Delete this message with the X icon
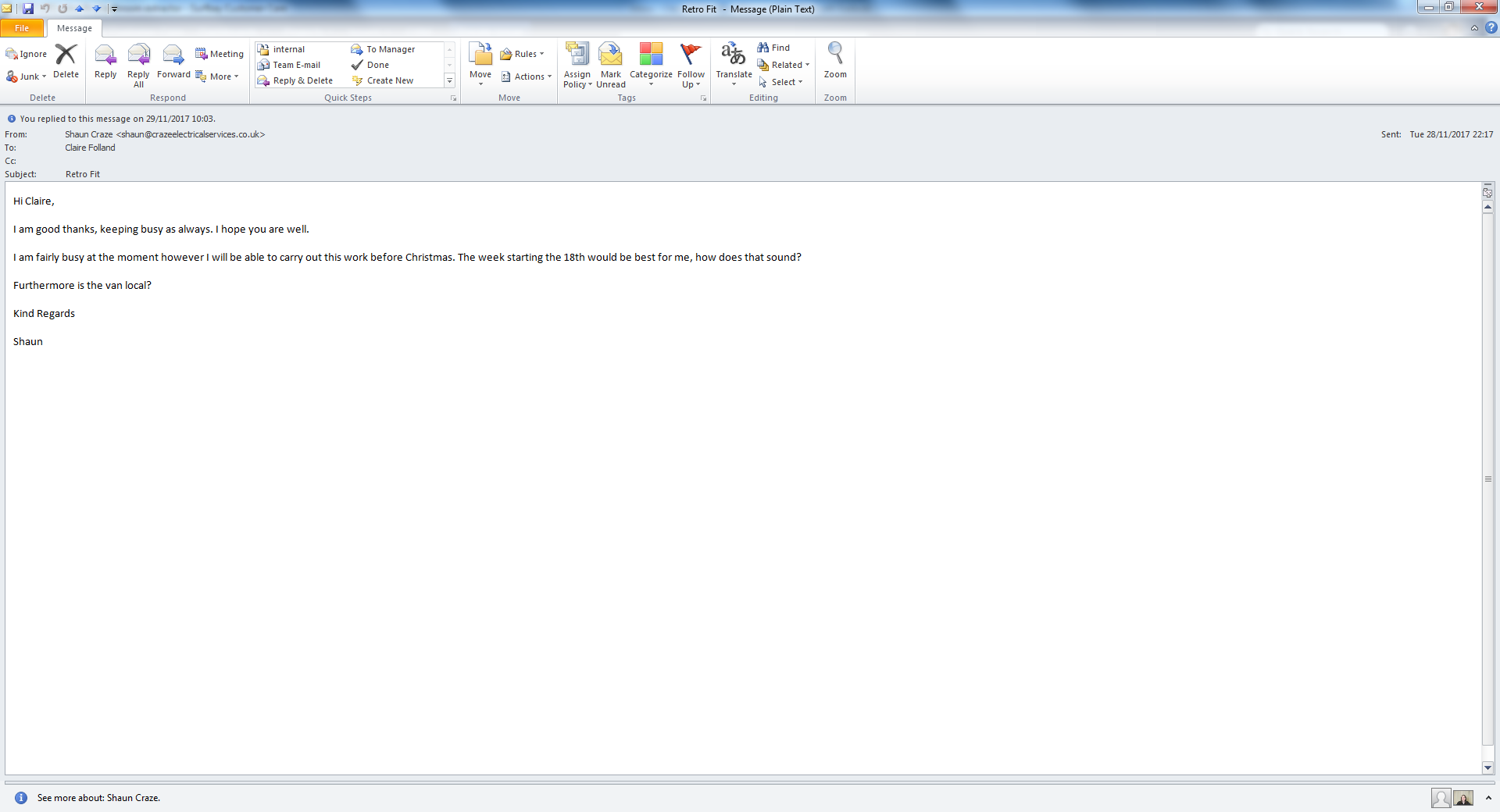This screenshot has width=1500, height=812. (x=66, y=61)
